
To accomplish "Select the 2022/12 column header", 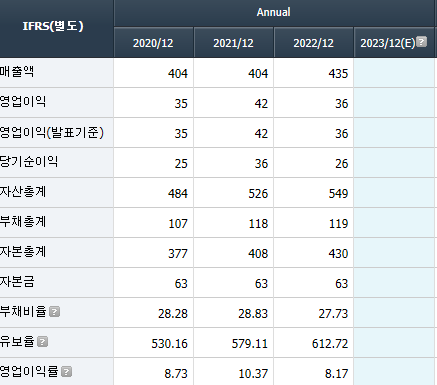I will tap(314, 43).
